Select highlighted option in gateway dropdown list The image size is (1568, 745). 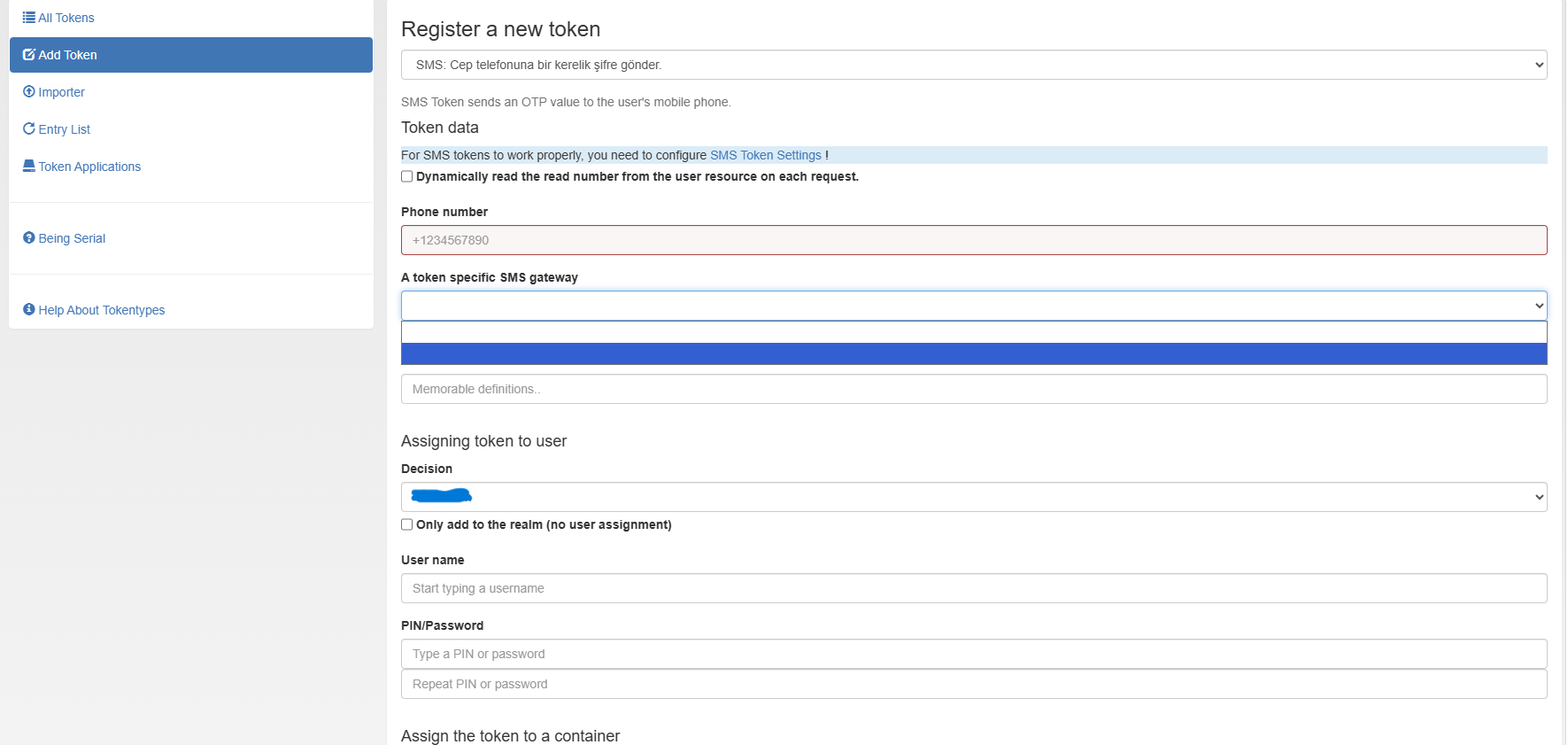click(974, 354)
